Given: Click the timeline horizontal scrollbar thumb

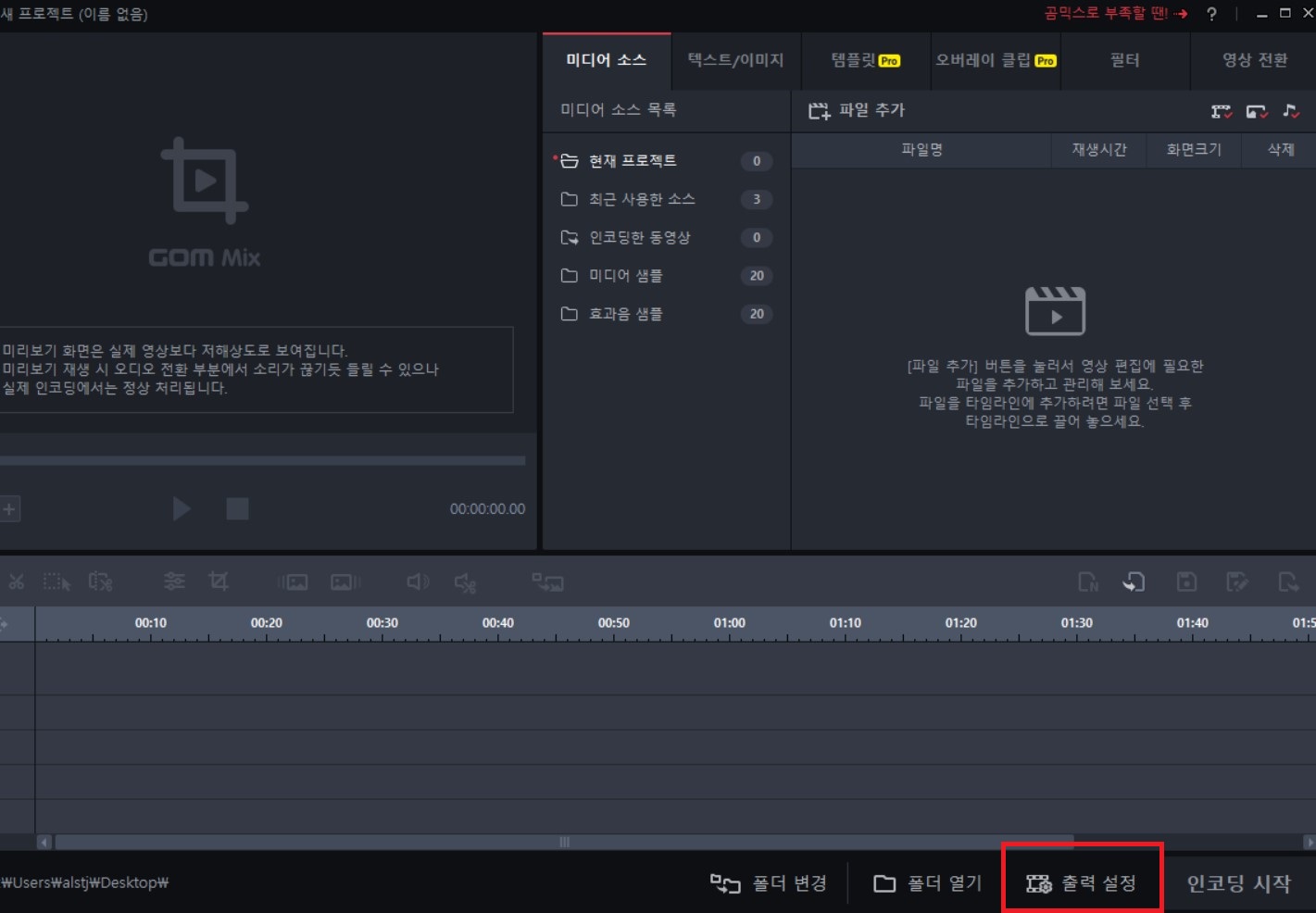Looking at the screenshot, I should pos(564,843).
